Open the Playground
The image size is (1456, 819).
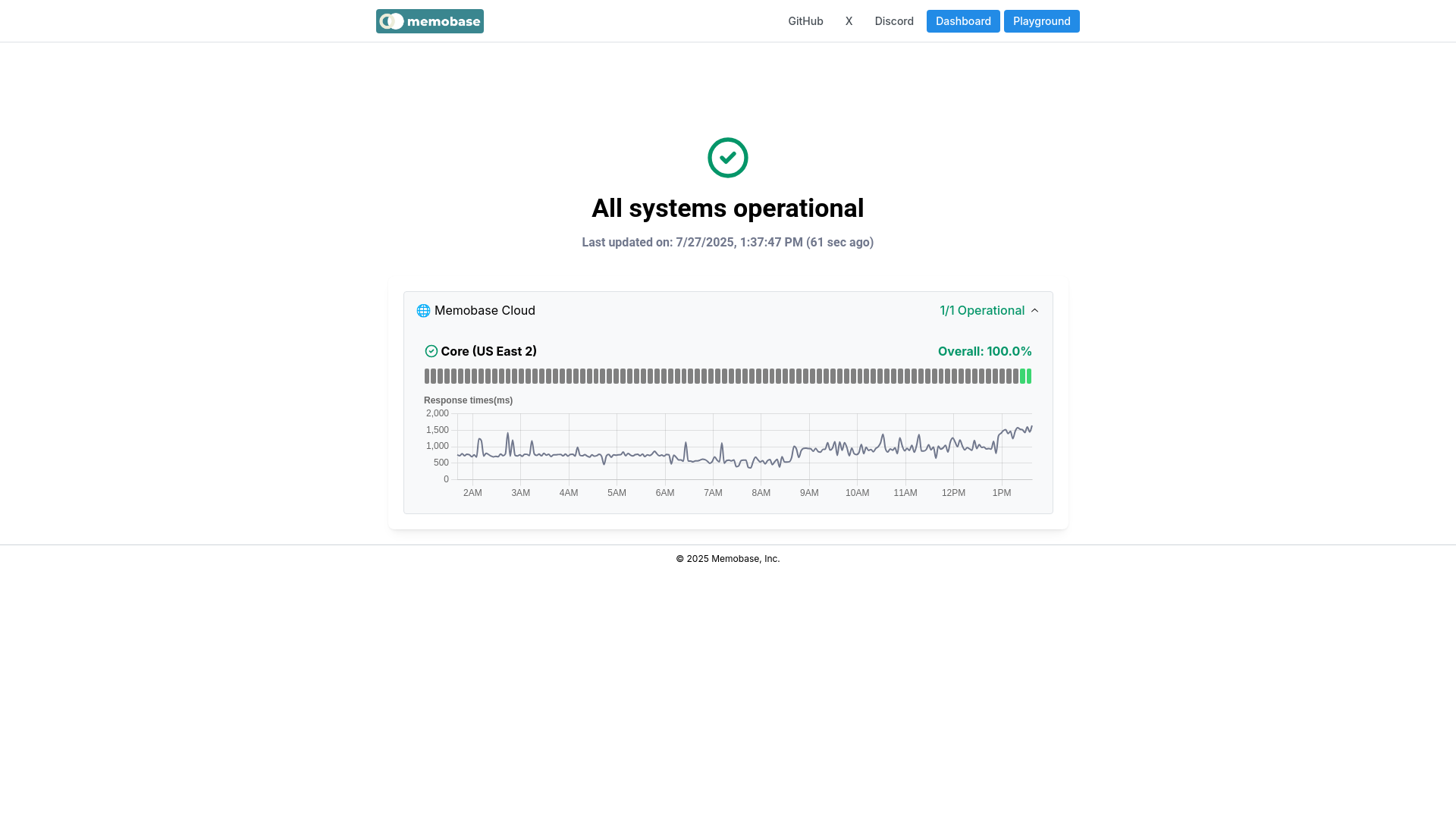coord(1041,21)
